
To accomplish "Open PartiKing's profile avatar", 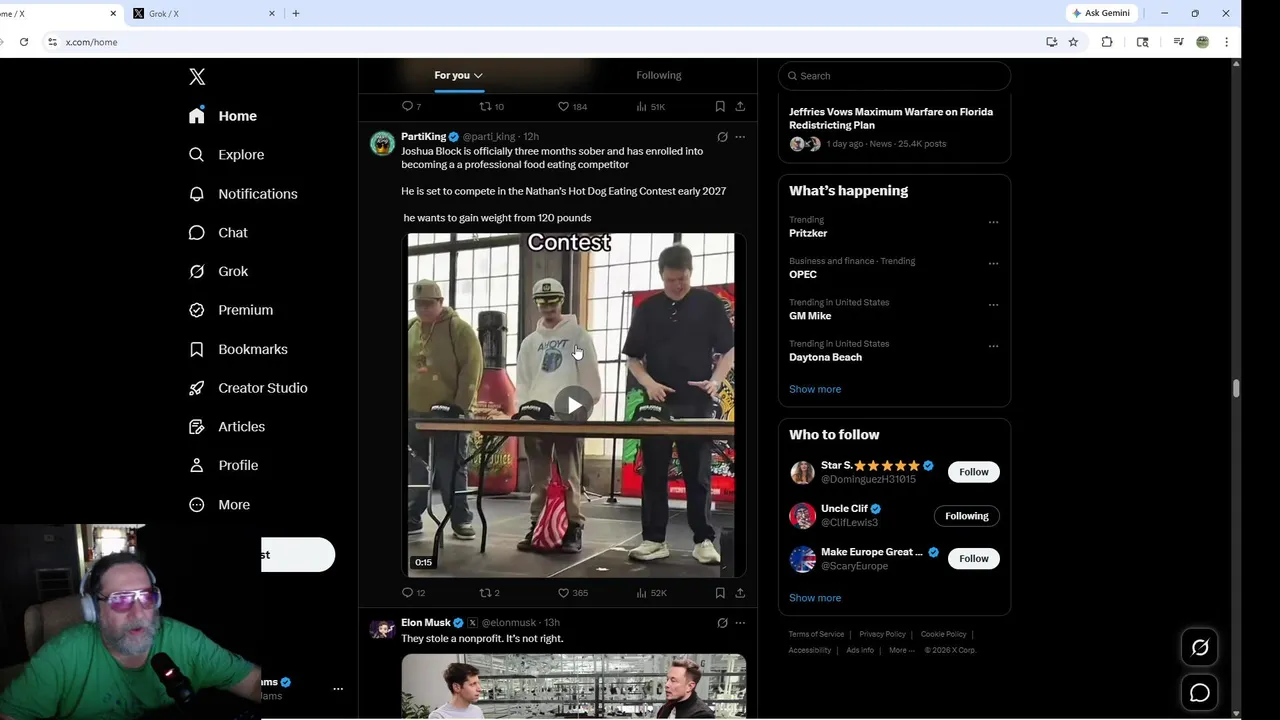I will pyautogui.click(x=382, y=143).
